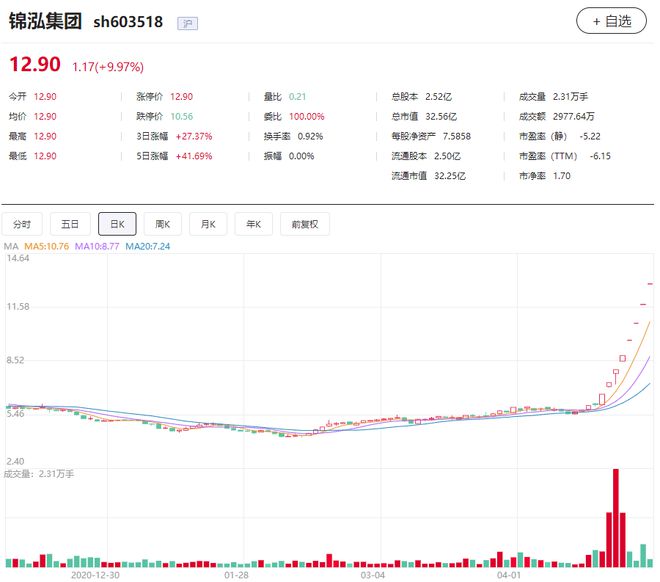
Task: Click the 2020-12-30 date axis label
Action: (x=95, y=575)
